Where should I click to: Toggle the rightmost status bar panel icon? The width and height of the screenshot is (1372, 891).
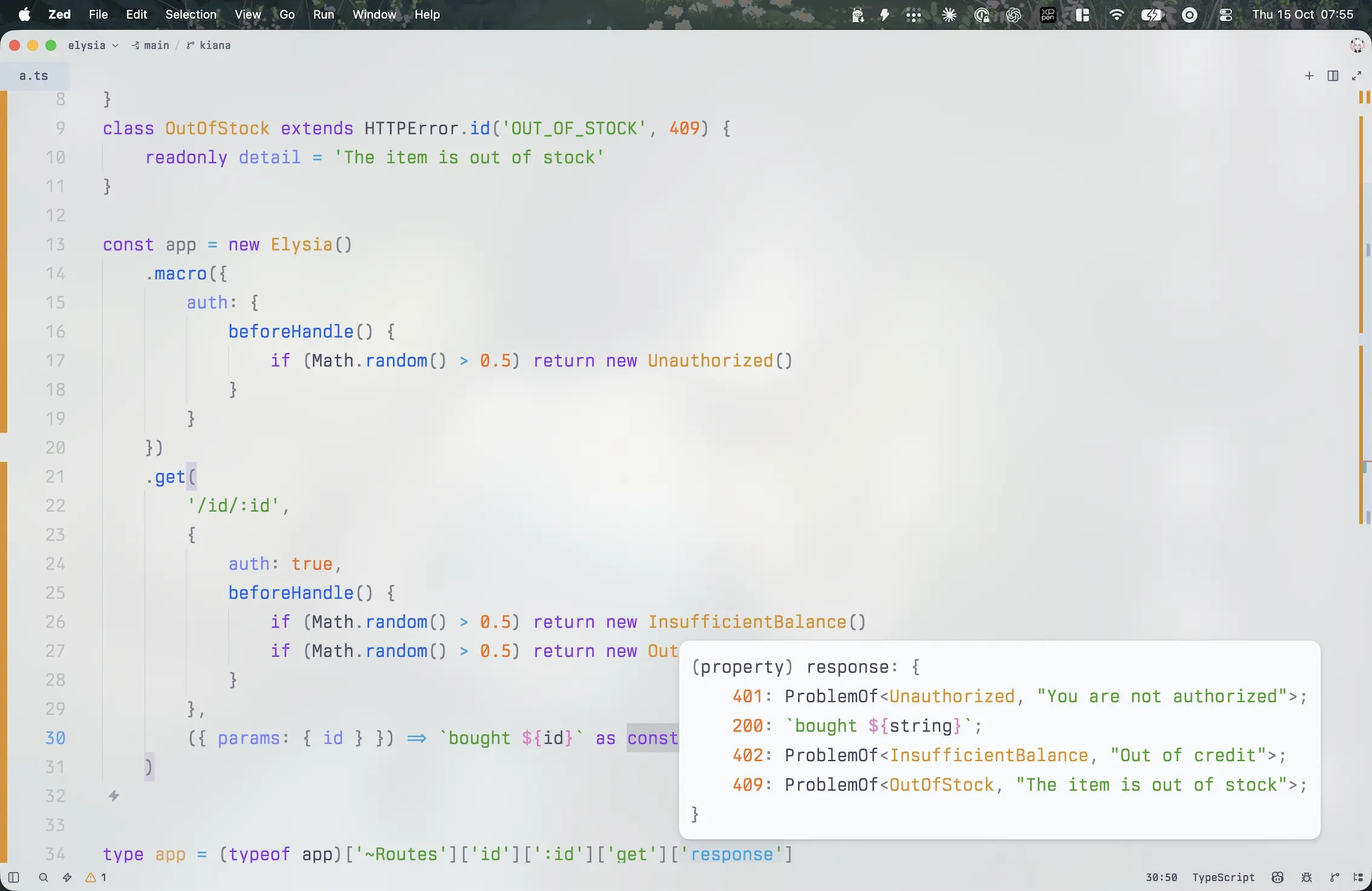click(1358, 877)
